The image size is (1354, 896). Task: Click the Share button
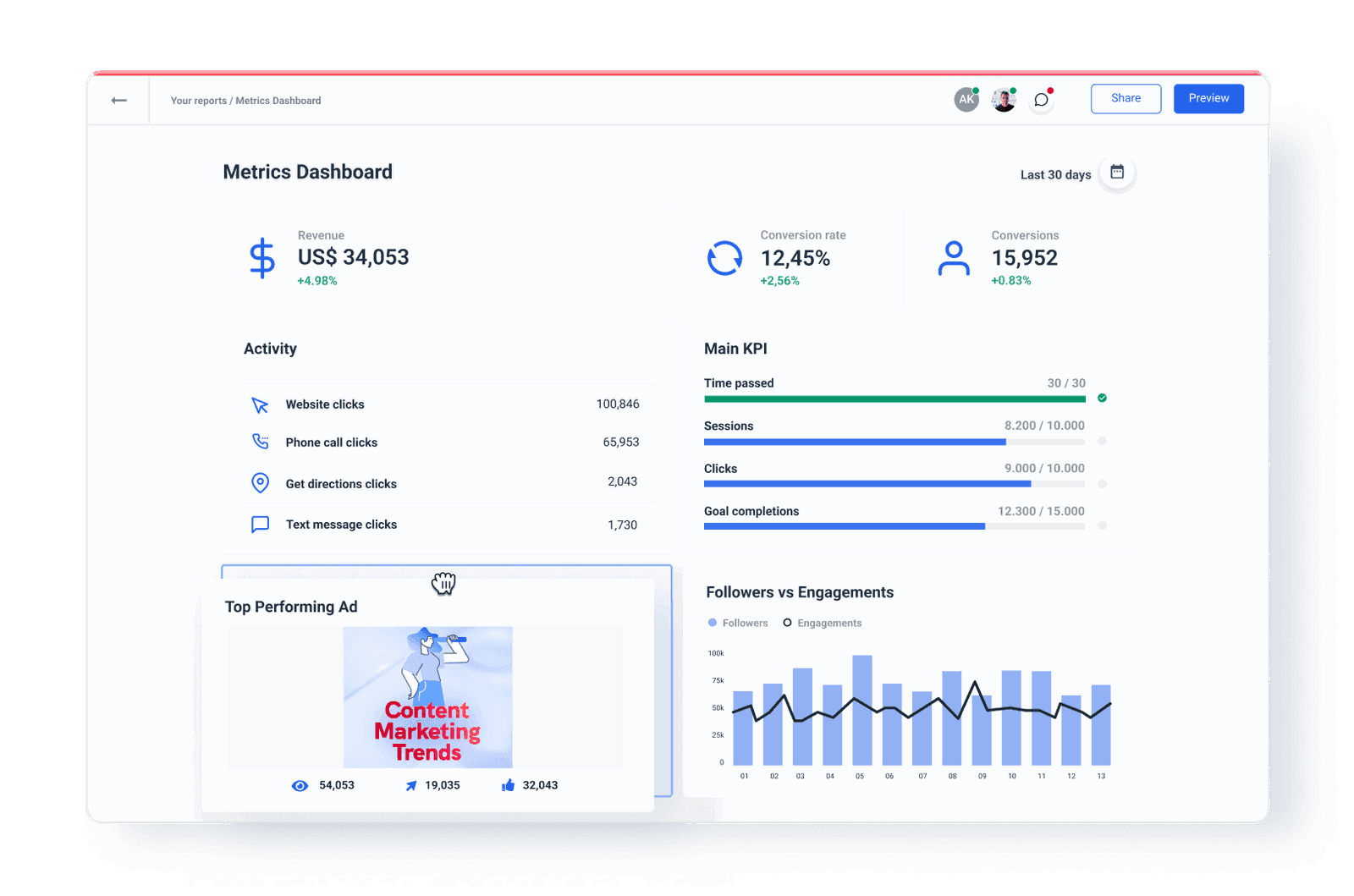tap(1125, 98)
